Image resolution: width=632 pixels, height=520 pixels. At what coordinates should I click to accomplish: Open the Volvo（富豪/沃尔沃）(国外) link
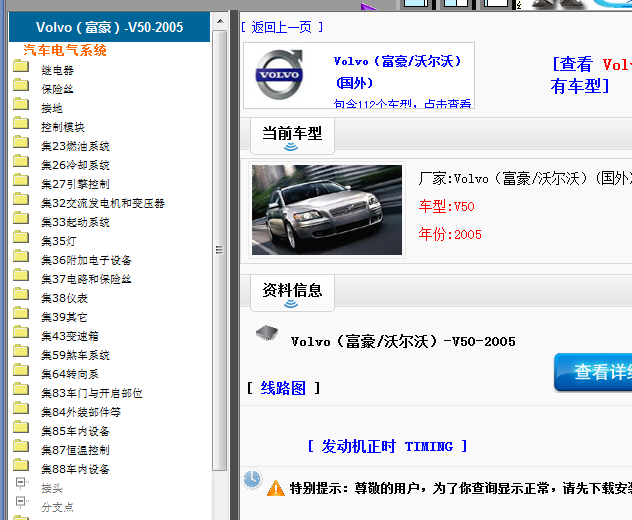[x=397, y=72]
